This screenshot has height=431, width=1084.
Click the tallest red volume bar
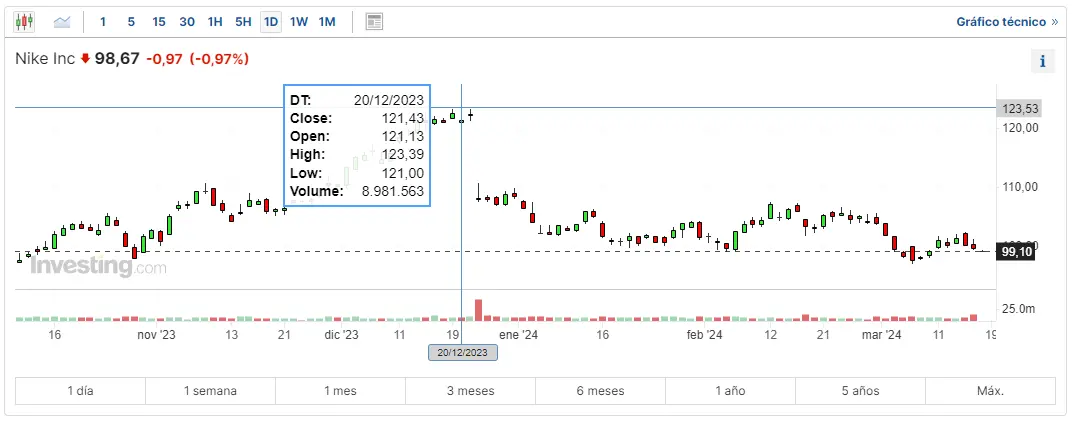pos(478,310)
